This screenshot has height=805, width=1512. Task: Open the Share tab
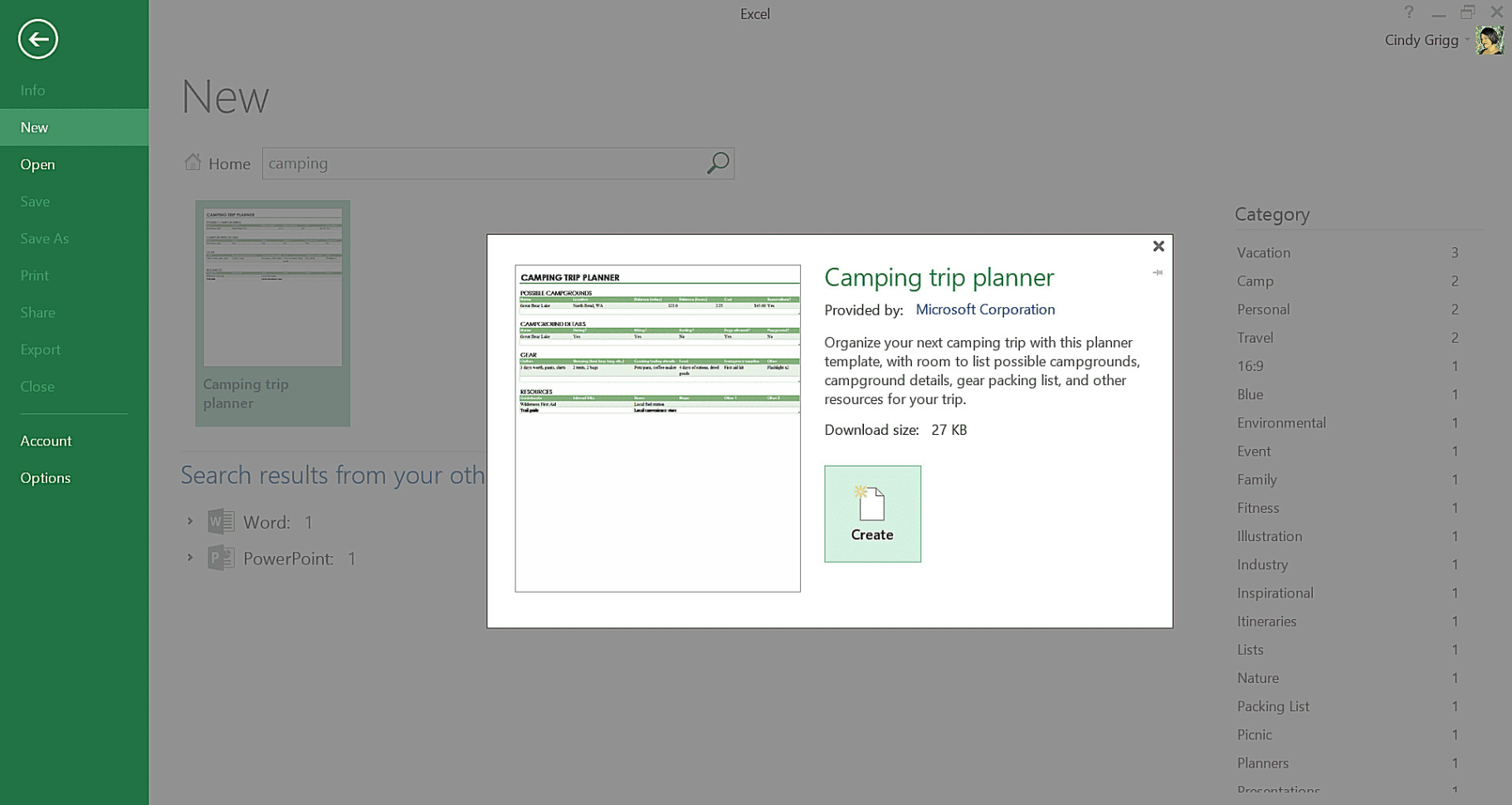(75, 313)
